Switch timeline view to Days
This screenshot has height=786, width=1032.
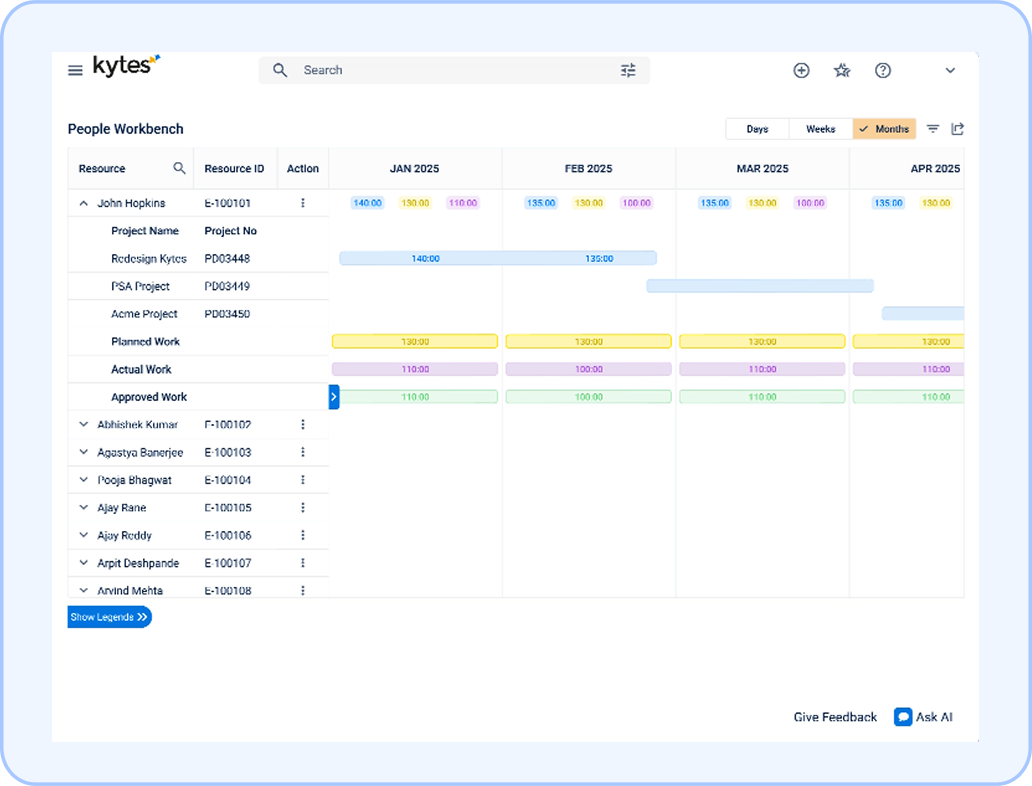click(x=757, y=129)
